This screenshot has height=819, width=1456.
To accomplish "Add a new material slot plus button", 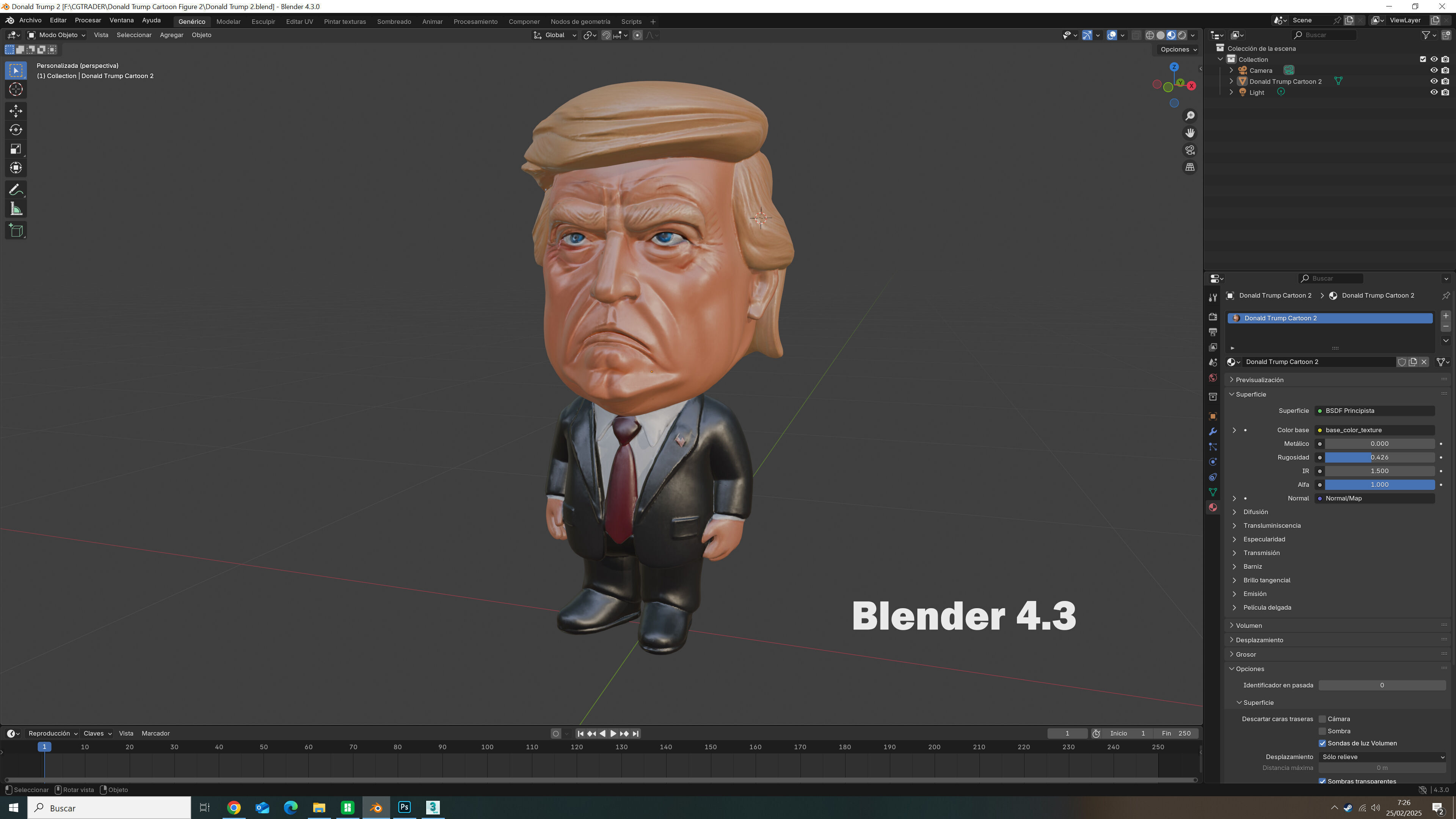I will [1446, 315].
